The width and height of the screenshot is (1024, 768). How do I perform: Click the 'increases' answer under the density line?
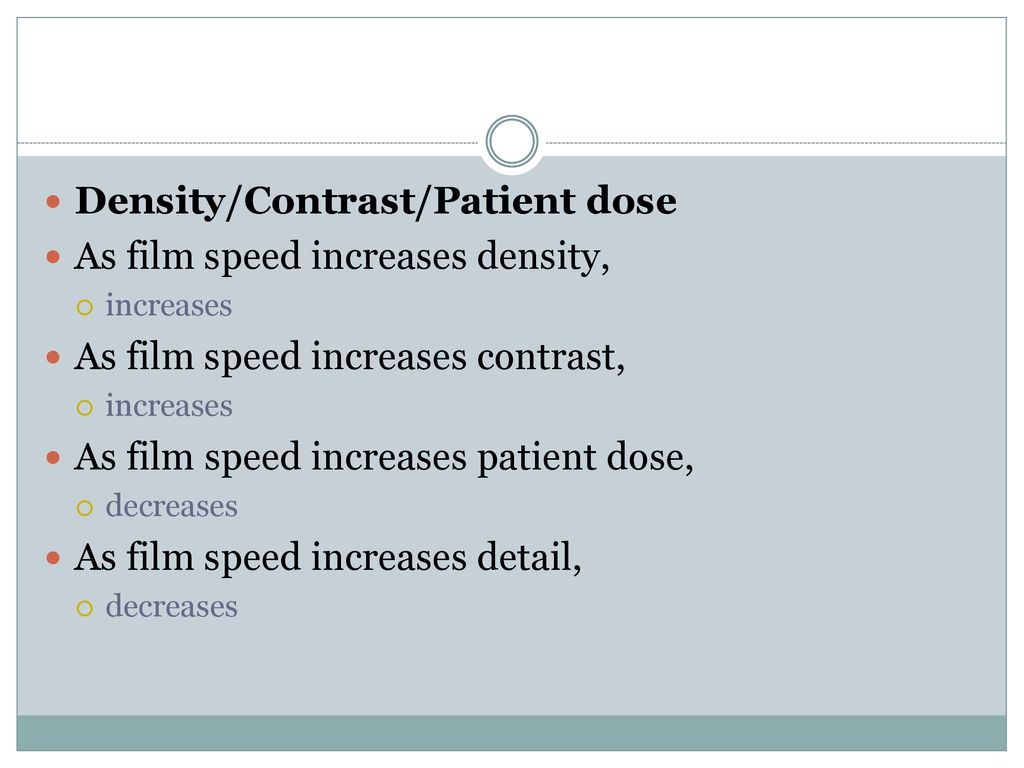(x=168, y=306)
